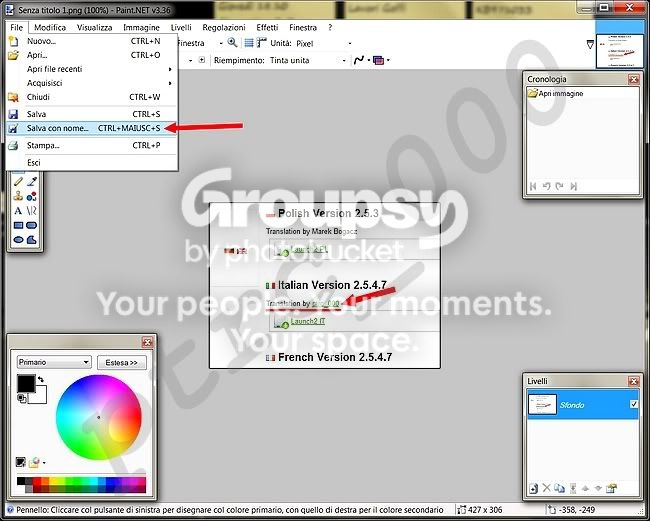Select the Recolor tool

click(32, 196)
